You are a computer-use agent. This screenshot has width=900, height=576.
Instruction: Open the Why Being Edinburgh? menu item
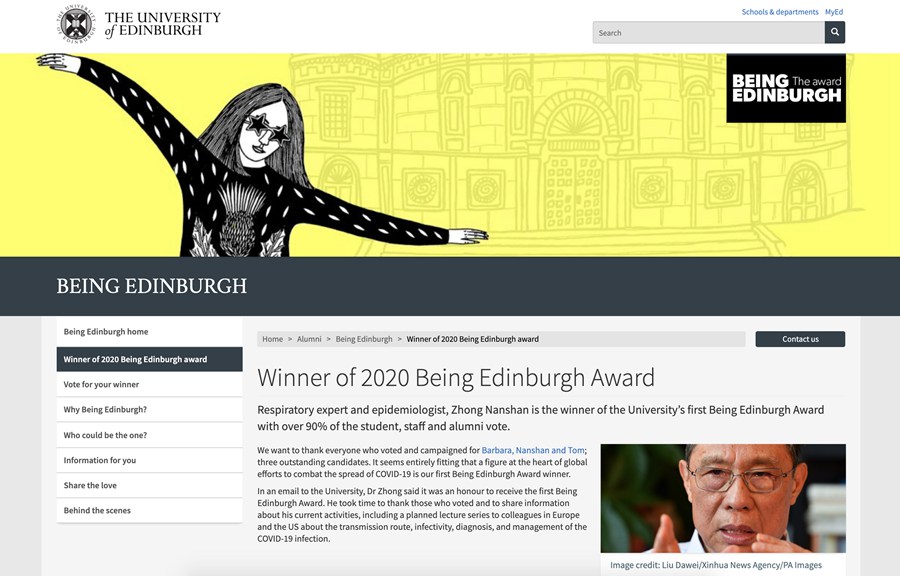coord(149,410)
